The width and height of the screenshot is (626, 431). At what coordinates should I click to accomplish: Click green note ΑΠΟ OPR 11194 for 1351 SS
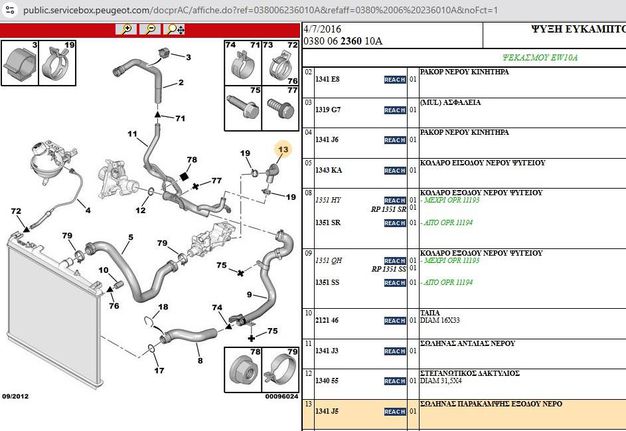[x=446, y=283]
